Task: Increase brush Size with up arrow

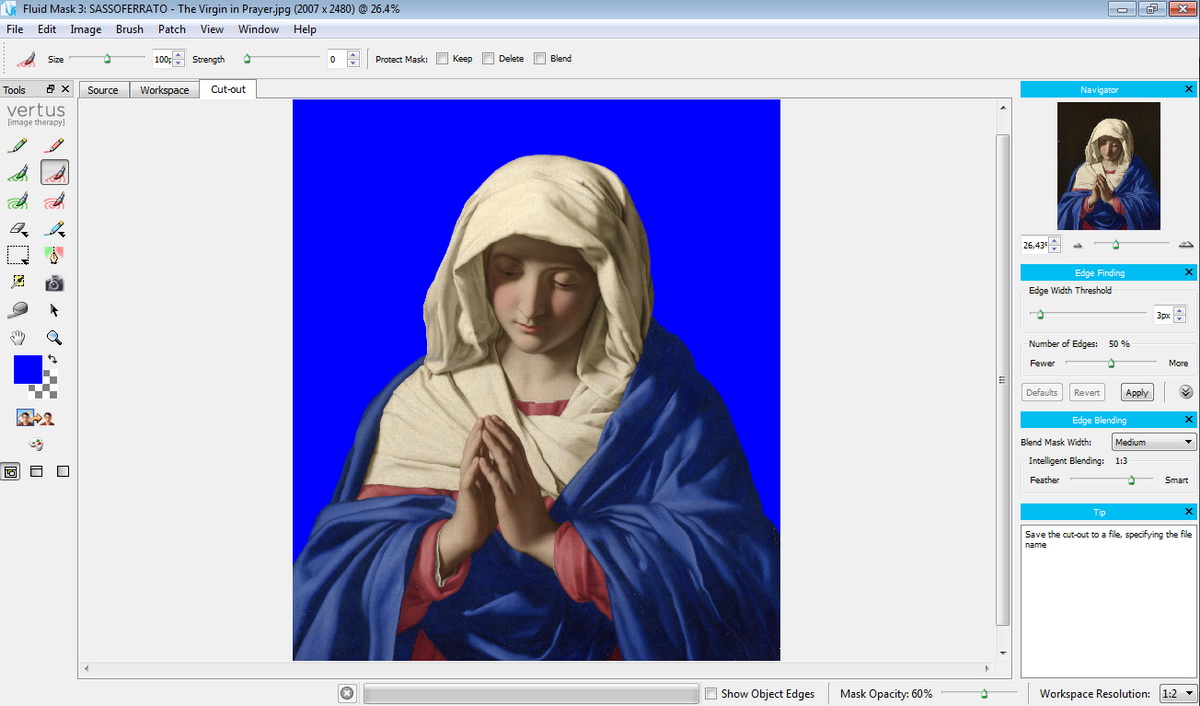Action: [x=178, y=55]
